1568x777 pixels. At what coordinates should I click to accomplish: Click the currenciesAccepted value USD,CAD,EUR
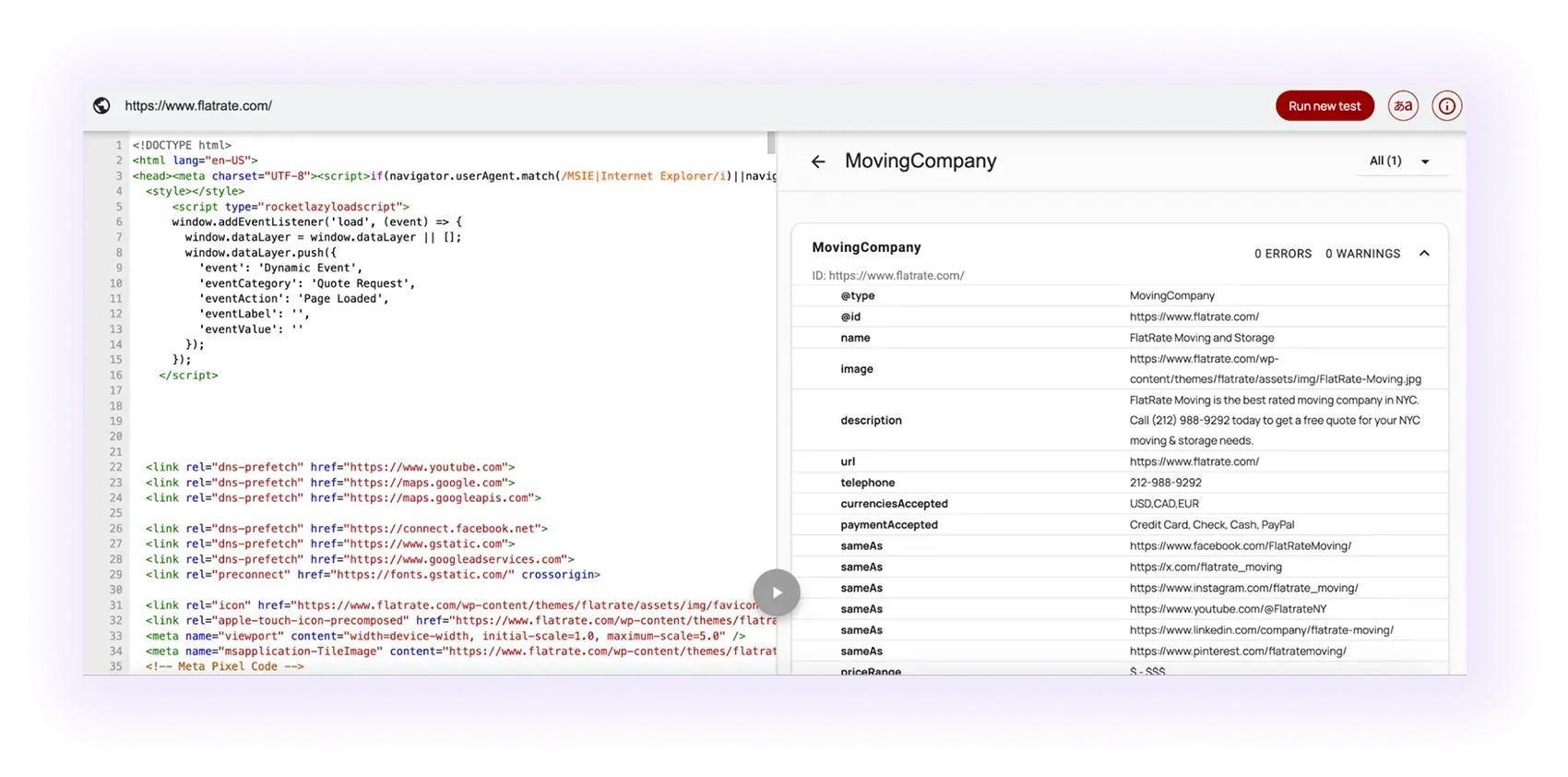tap(1164, 504)
